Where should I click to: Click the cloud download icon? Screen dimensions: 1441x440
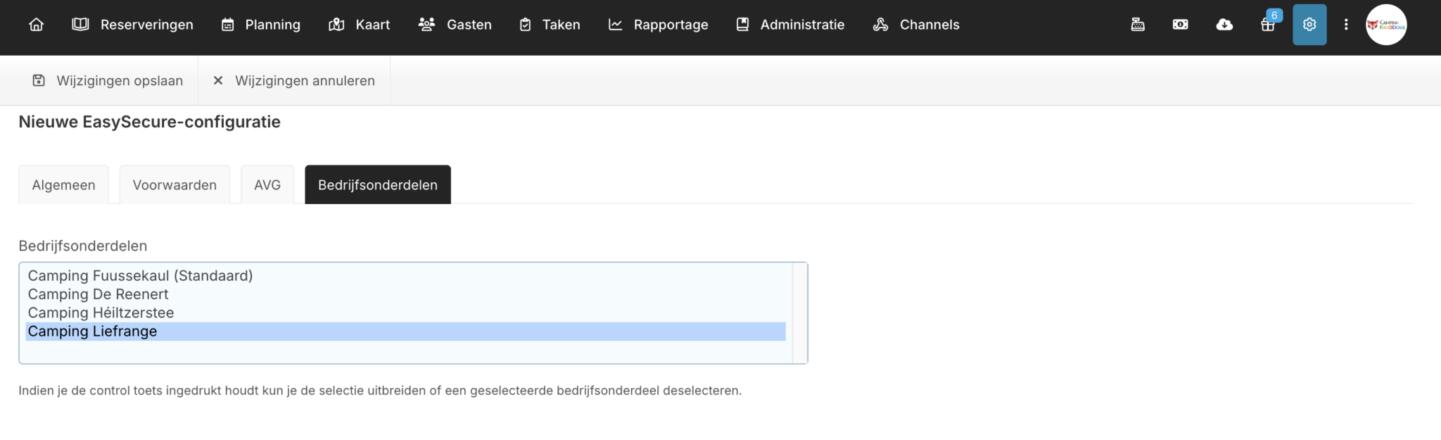[x=1224, y=25]
